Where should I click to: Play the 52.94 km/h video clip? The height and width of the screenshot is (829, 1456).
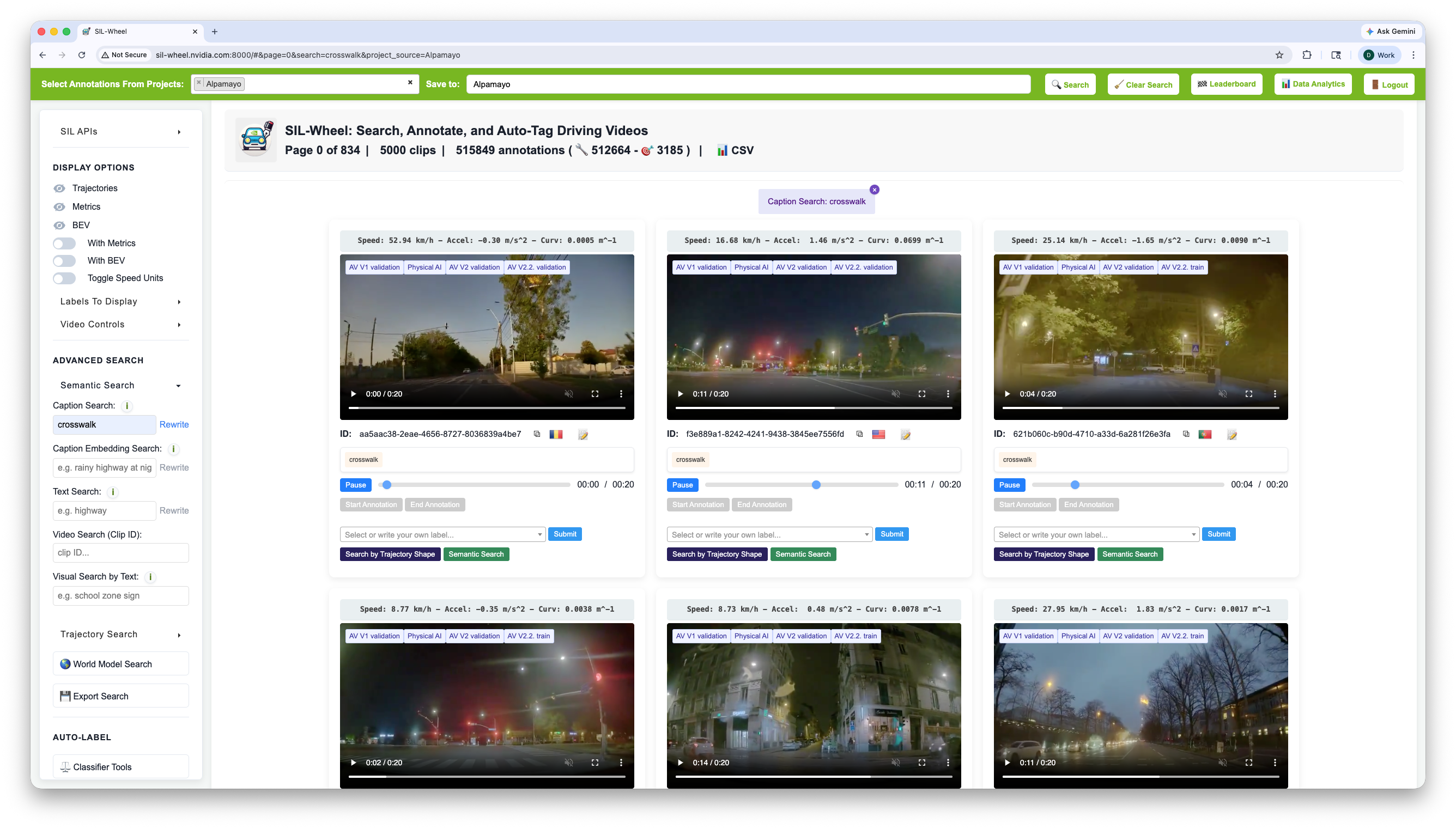(x=353, y=394)
